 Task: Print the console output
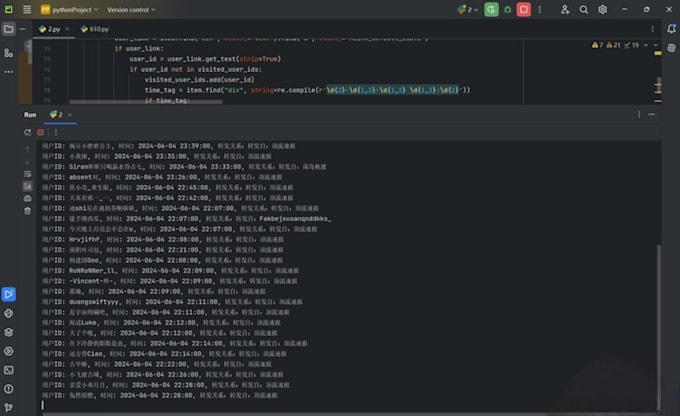coord(27,199)
